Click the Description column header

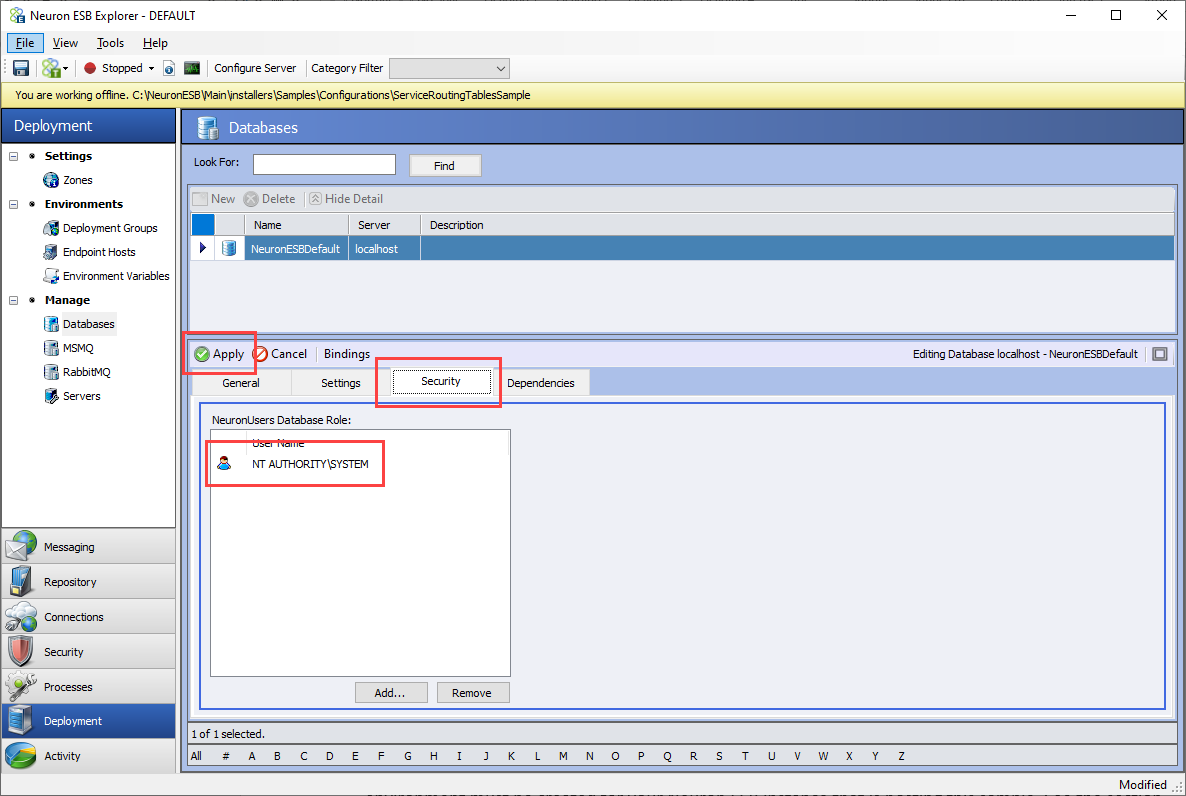point(796,225)
